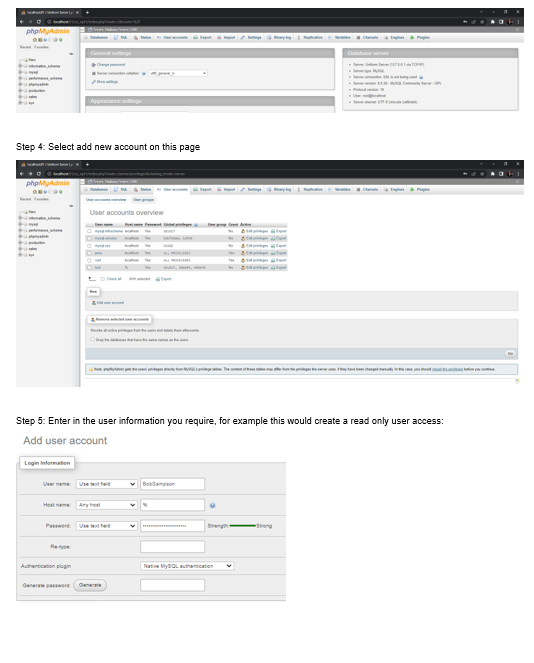Click Status tab icon in User accounts screenshot
The image size is (534, 663).
tap(136, 189)
